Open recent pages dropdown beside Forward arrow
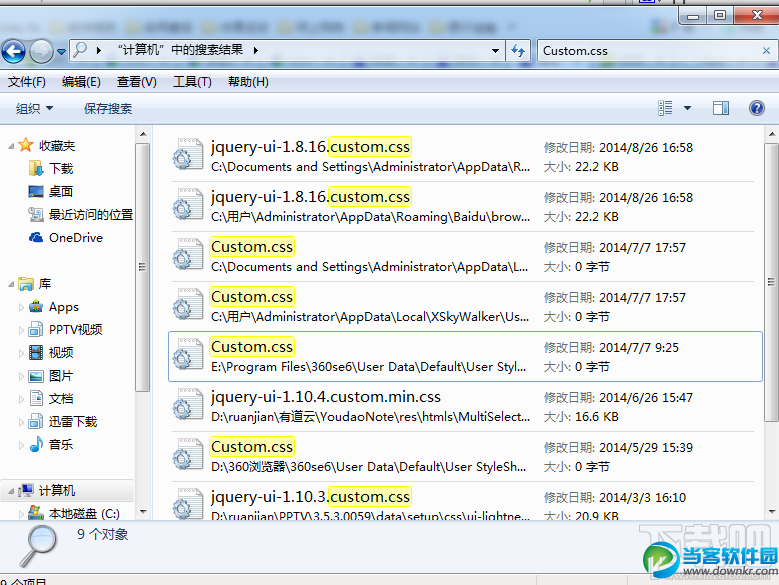The width and height of the screenshot is (779, 585). tap(61, 51)
